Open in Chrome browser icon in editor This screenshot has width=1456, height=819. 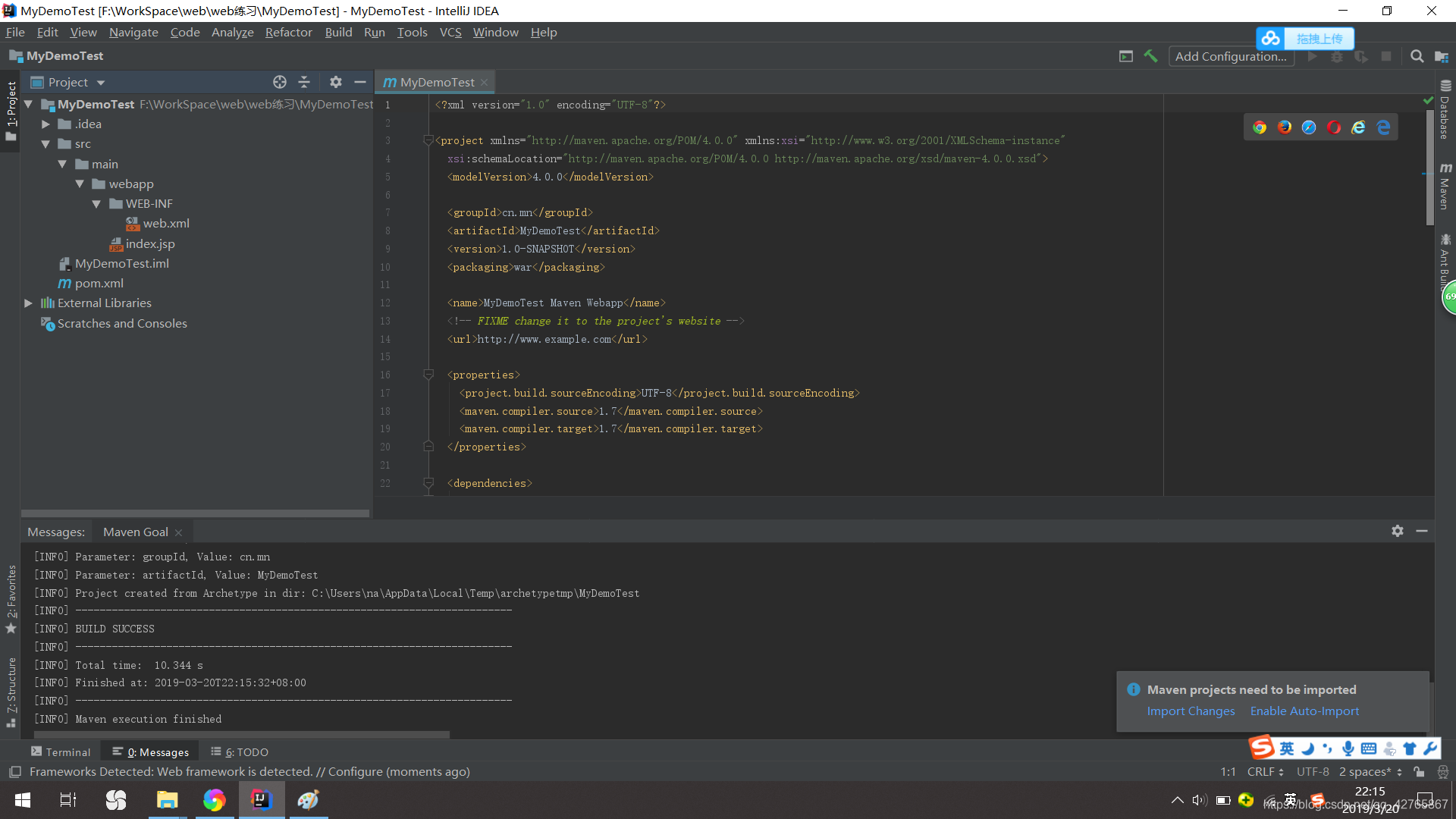click(x=1260, y=127)
